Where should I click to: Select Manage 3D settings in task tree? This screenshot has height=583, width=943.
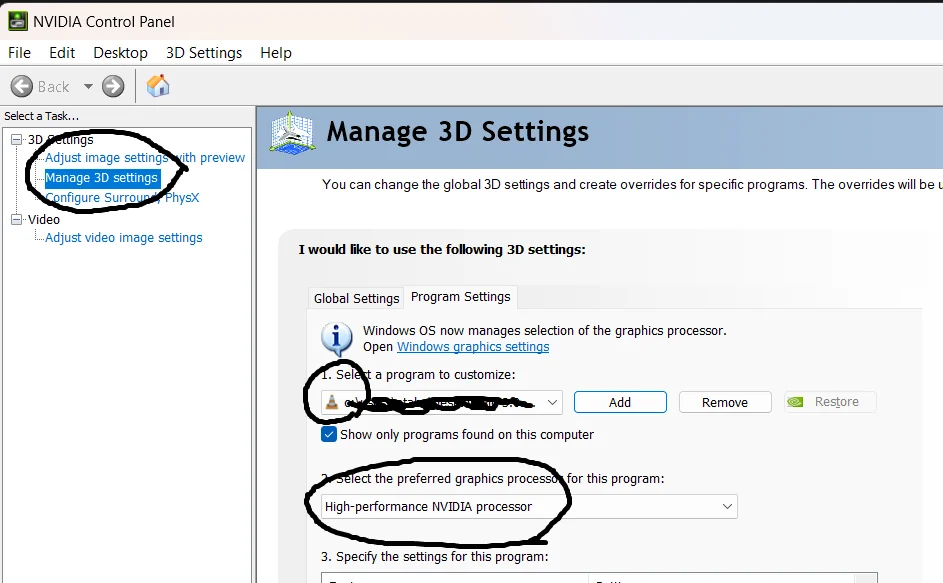[102, 178]
